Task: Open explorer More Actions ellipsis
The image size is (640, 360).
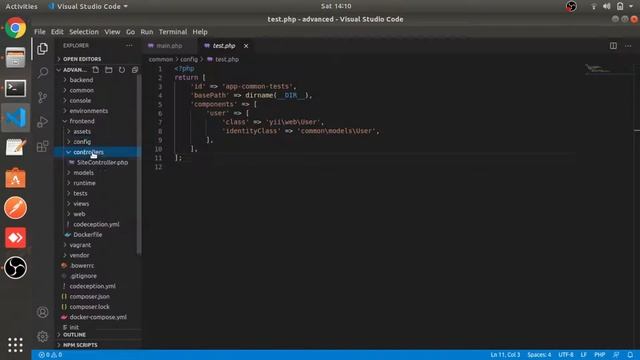Action: [129, 46]
